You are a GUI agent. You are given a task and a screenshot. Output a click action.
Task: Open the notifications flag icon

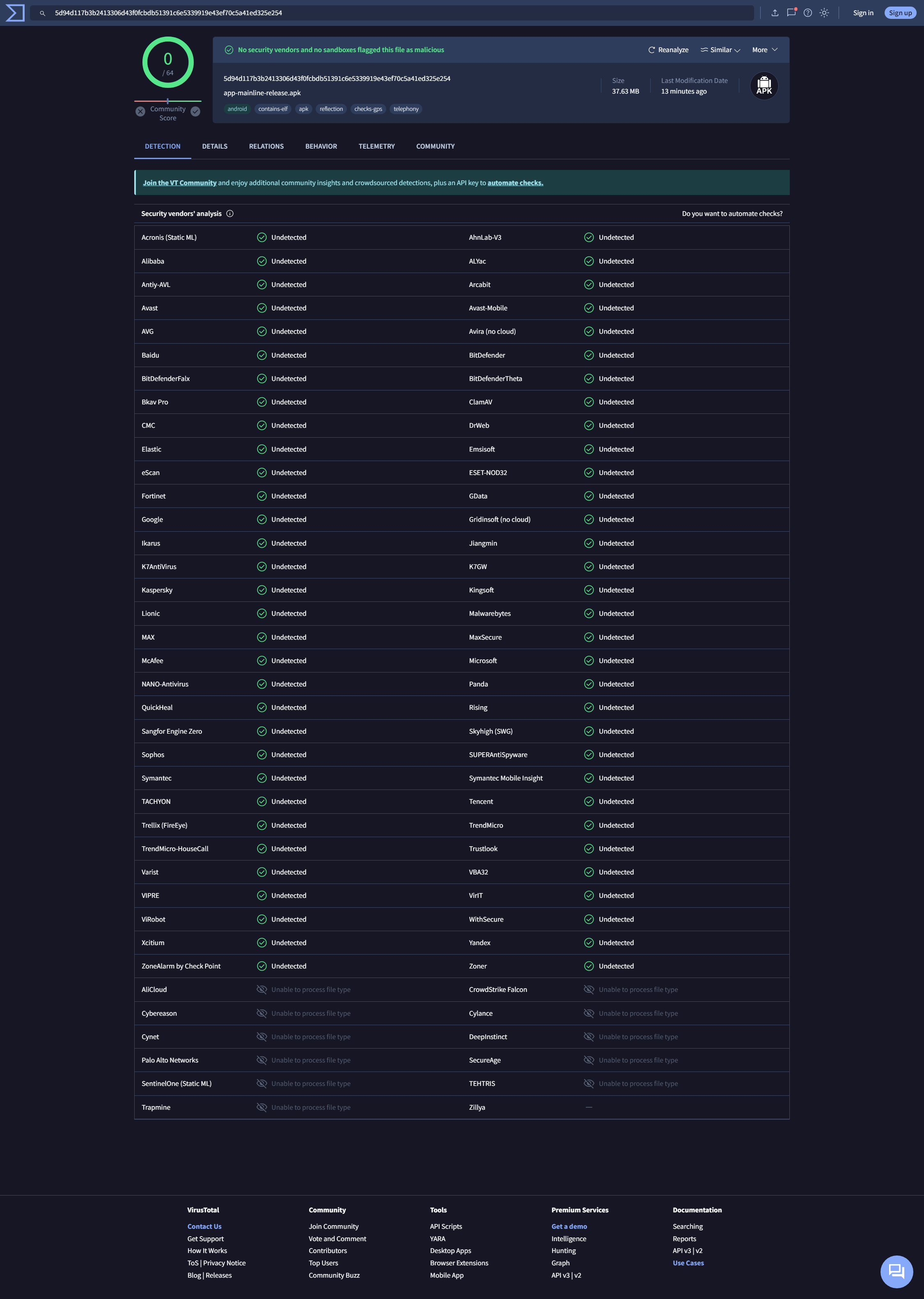[x=791, y=12]
